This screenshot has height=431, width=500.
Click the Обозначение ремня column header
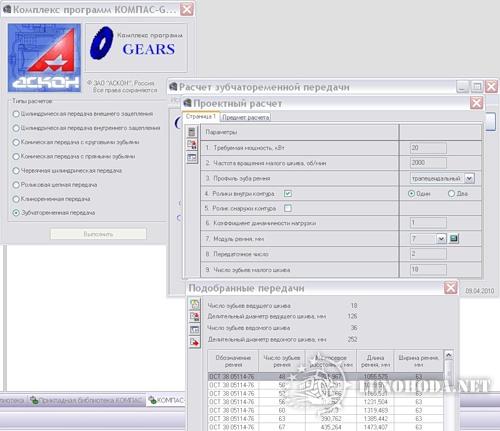click(233, 361)
